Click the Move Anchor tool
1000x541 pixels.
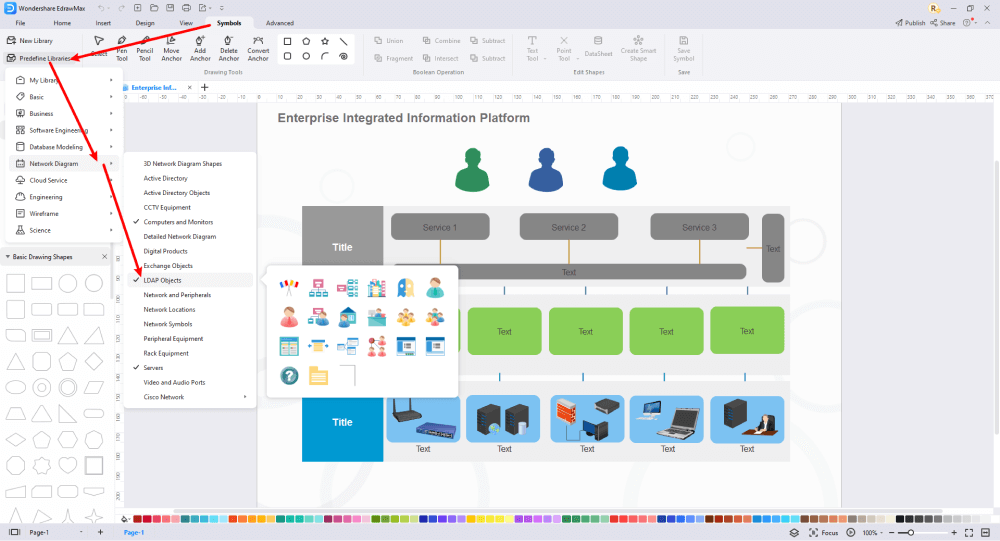click(172, 47)
